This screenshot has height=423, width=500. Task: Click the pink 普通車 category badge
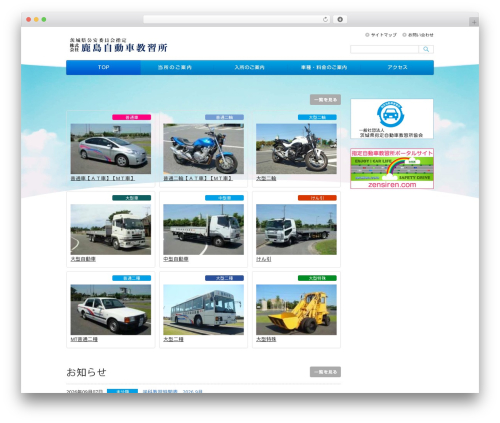point(132,117)
